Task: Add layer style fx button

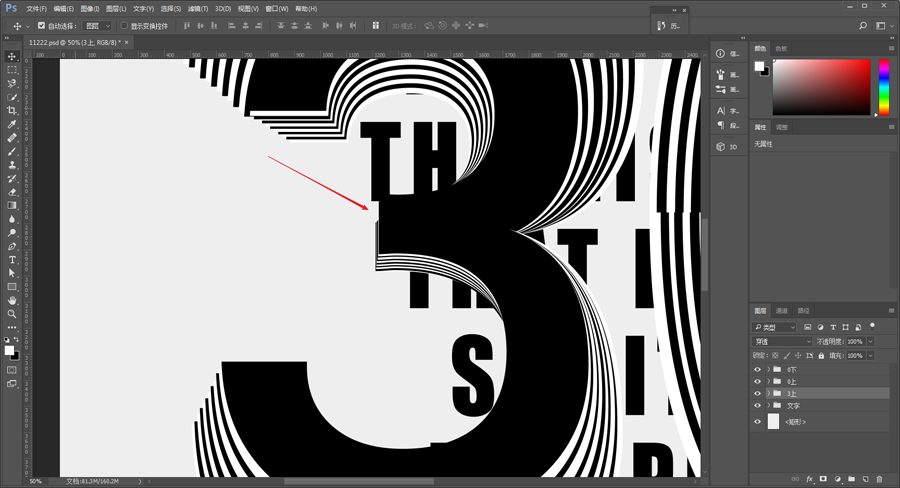Action: pos(809,479)
